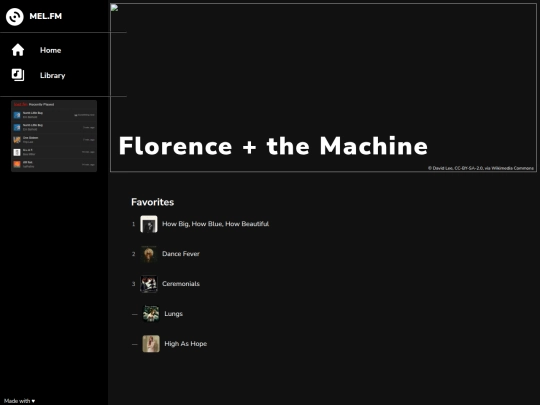Select the 'Ceremonials' title
This screenshot has width=540, height=405.
coord(181,284)
